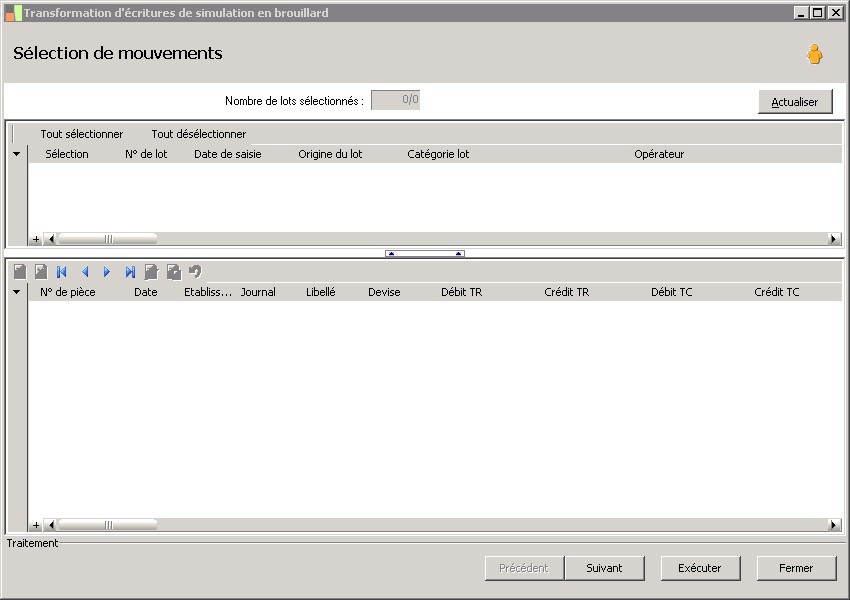850x600 pixels.
Task: Go to next record with blue right arrow
Action: click(x=107, y=272)
